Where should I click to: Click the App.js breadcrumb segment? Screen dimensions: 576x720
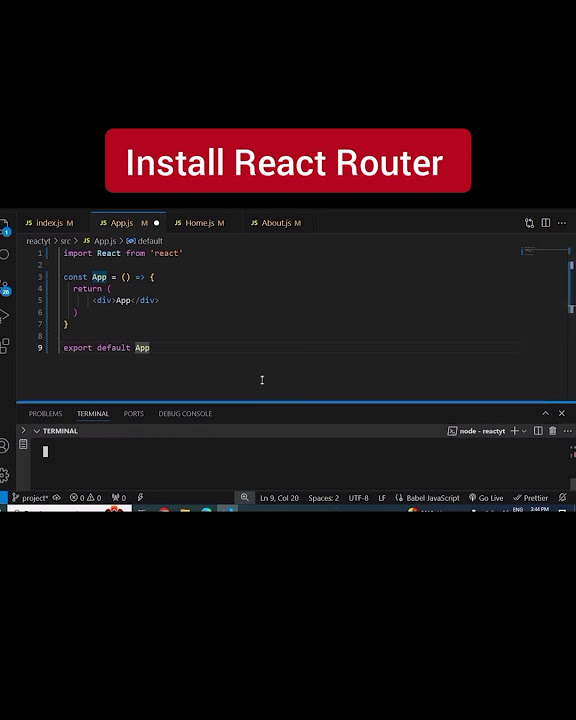click(100, 241)
